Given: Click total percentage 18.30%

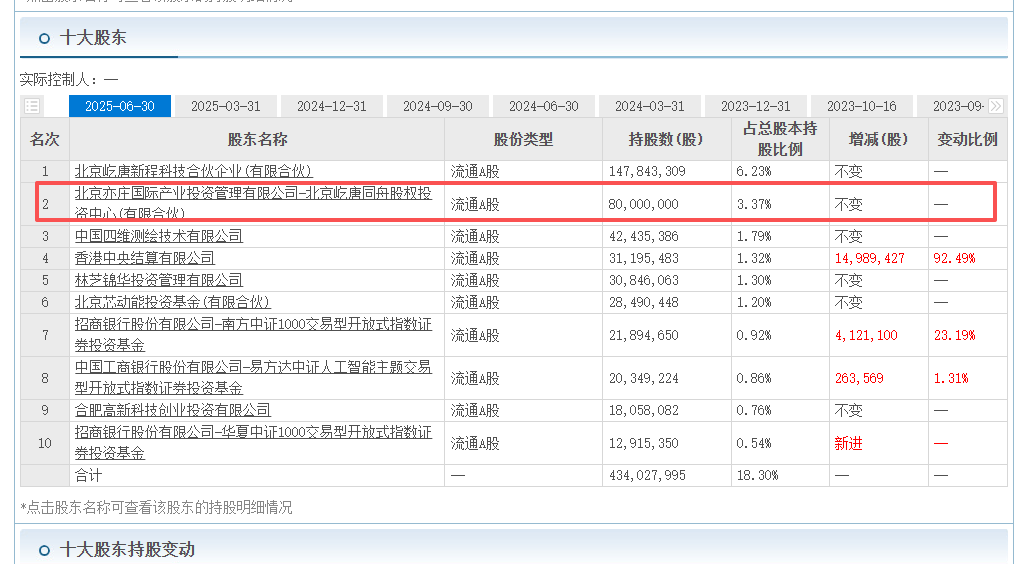Looking at the screenshot, I should pyautogui.click(x=757, y=475).
